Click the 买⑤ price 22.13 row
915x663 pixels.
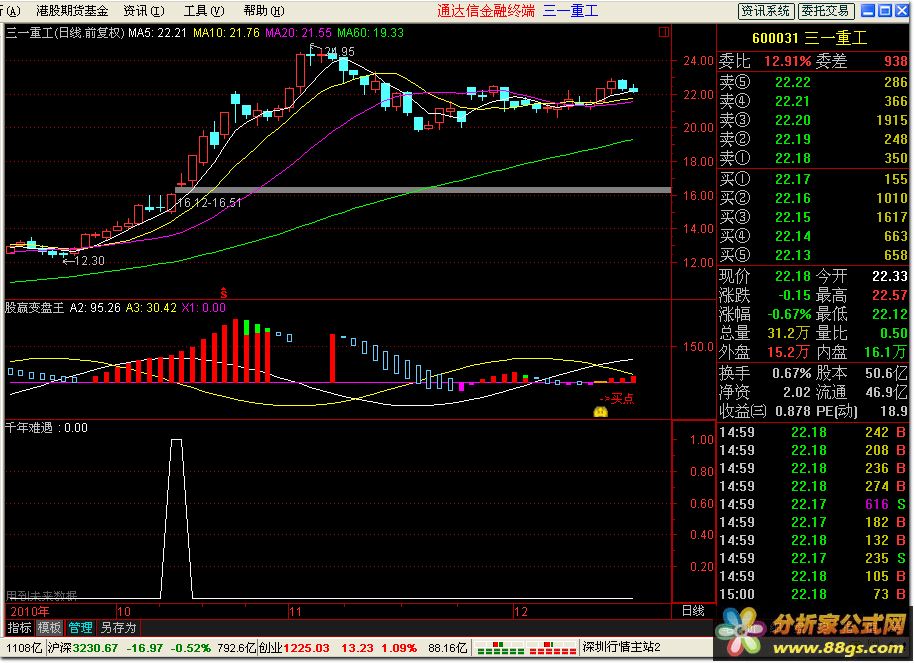[x=812, y=255]
